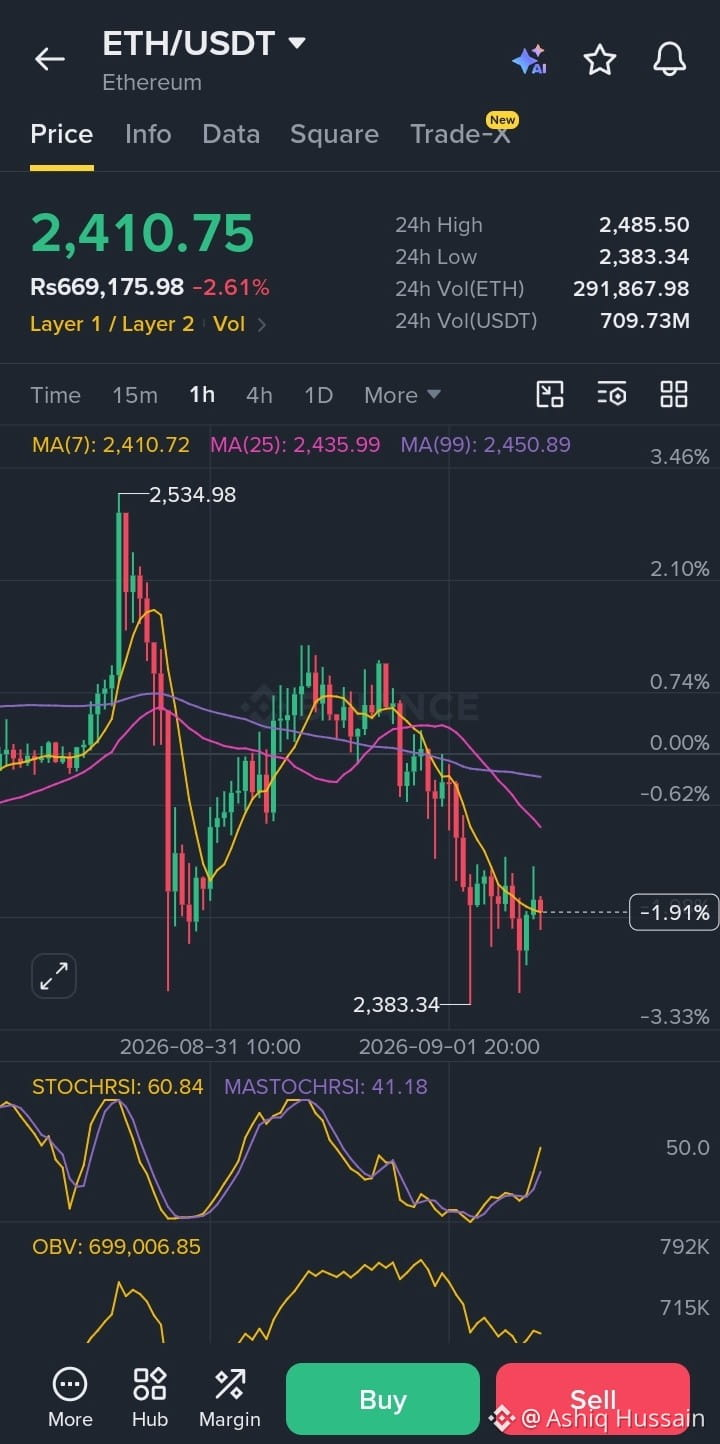
Task: Switch to the Info tab
Action: 148,134
